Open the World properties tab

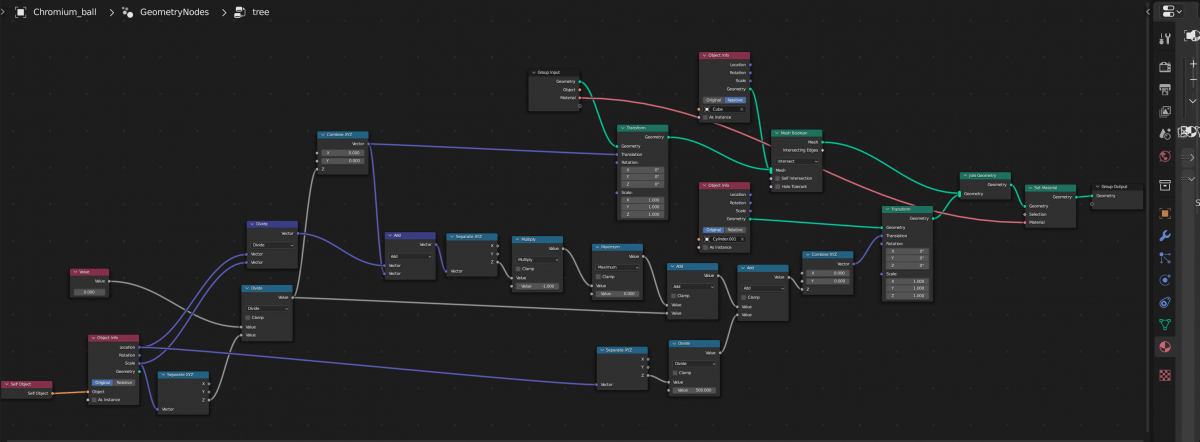pos(1164,156)
